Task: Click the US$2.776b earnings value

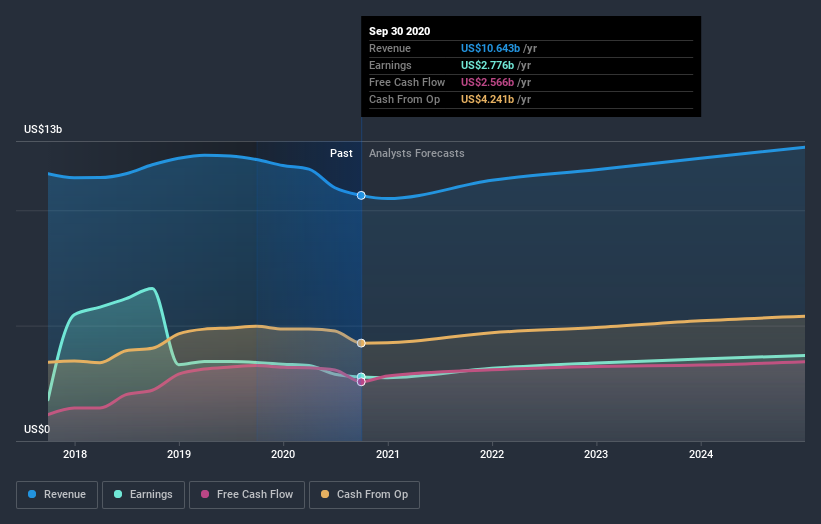Action: 487,65
